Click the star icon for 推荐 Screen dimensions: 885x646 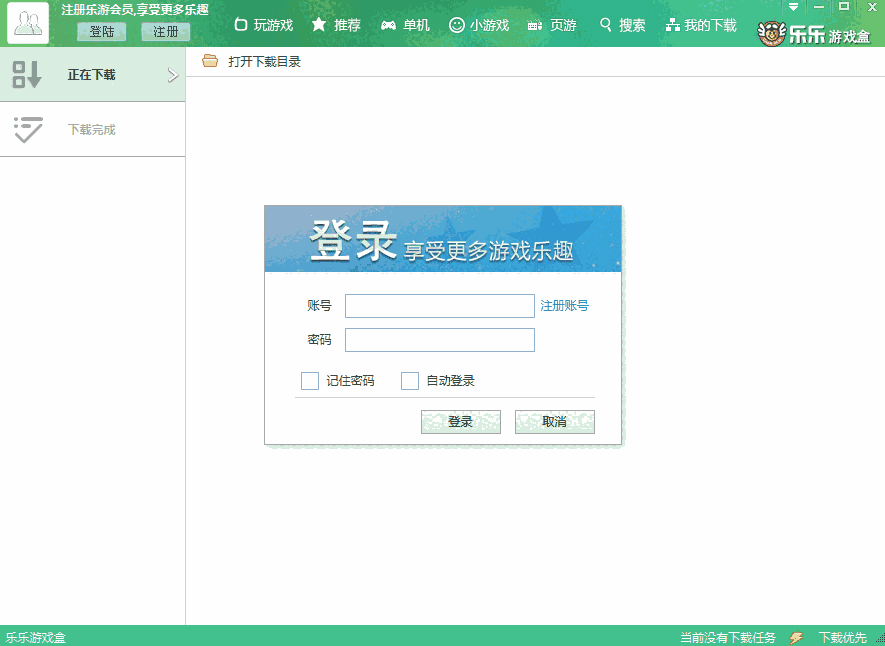pyautogui.click(x=319, y=24)
